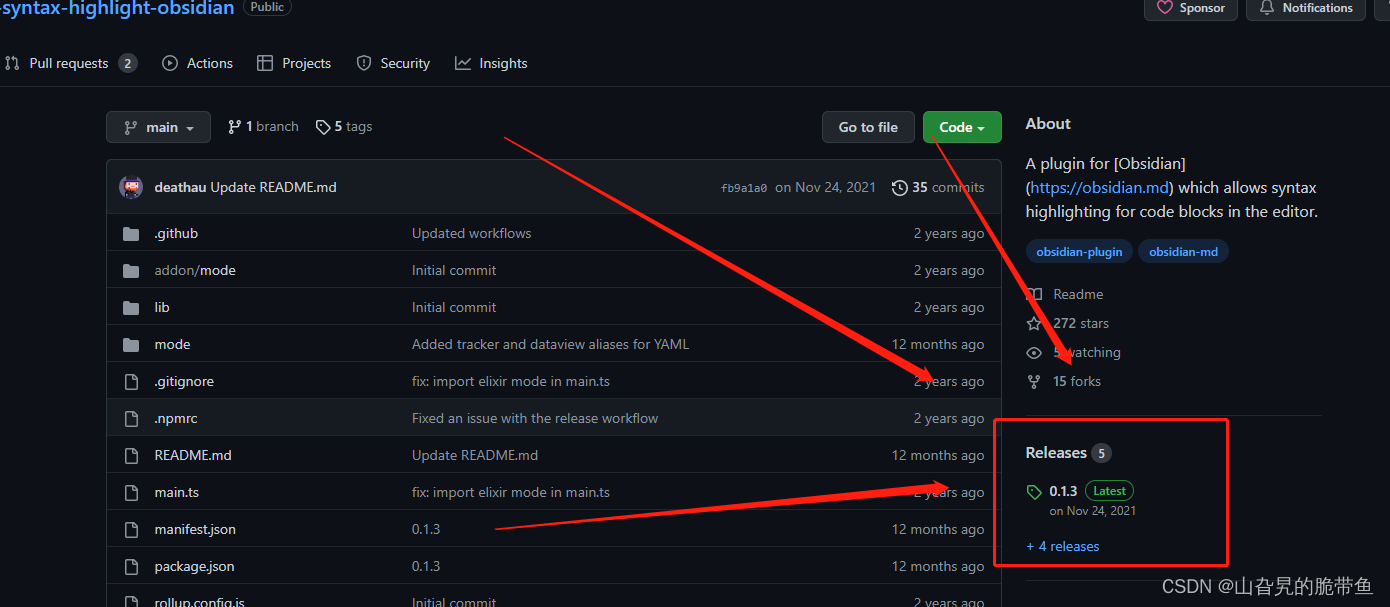Click the Pull requests tab icon
The height and width of the screenshot is (607, 1390).
[12, 63]
